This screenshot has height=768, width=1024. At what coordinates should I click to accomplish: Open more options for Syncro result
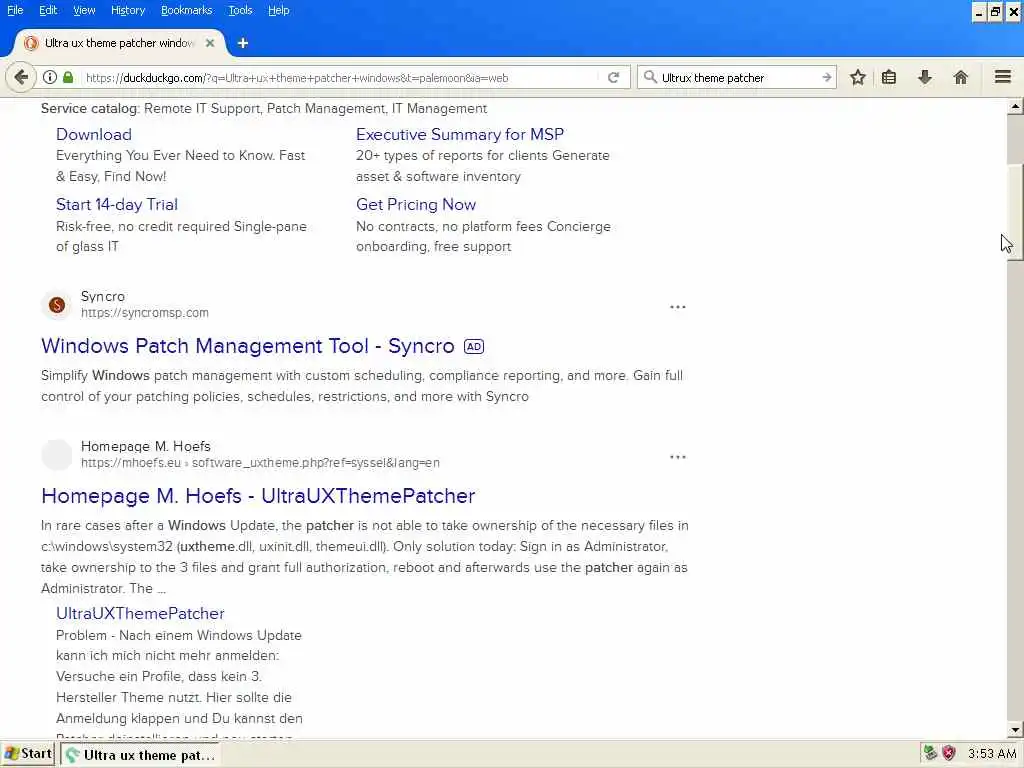point(678,307)
